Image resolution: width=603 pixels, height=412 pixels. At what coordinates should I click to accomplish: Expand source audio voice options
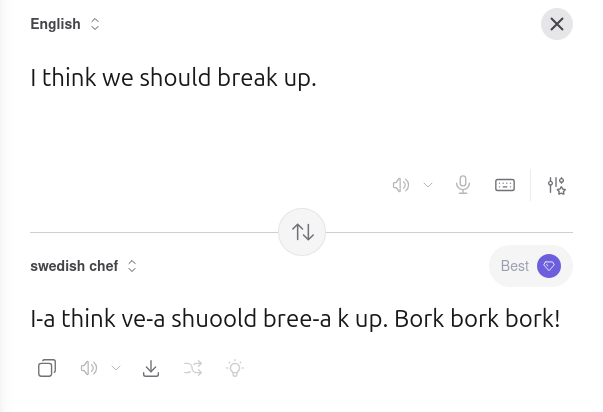tap(428, 185)
